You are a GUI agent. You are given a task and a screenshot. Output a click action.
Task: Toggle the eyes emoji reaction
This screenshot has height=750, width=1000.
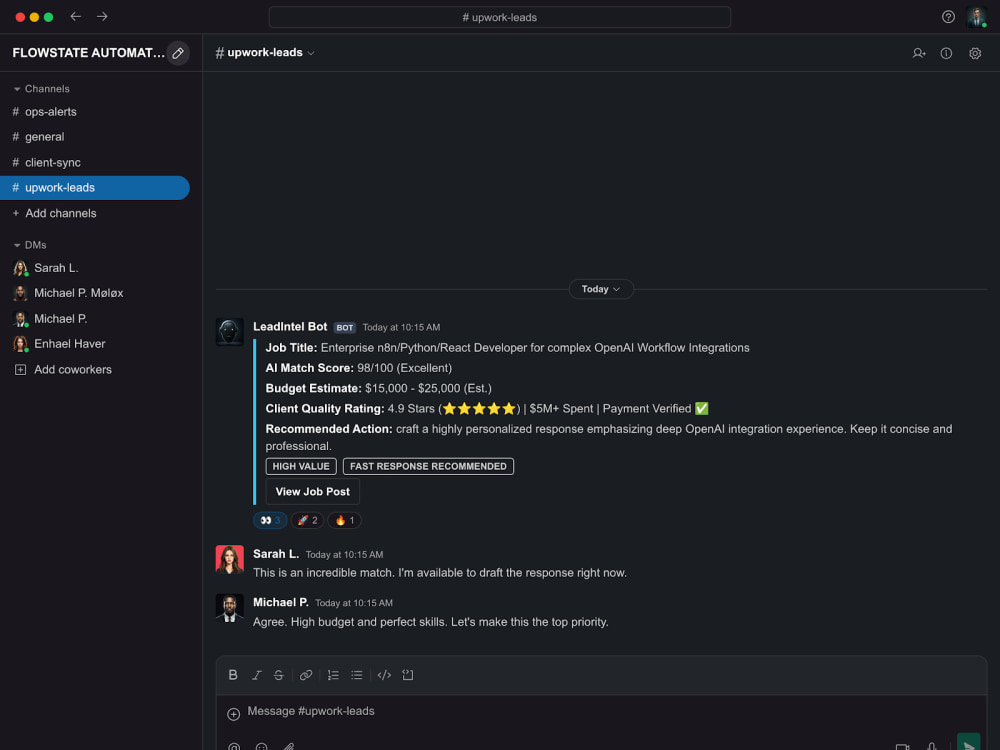pyautogui.click(x=270, y=520)
